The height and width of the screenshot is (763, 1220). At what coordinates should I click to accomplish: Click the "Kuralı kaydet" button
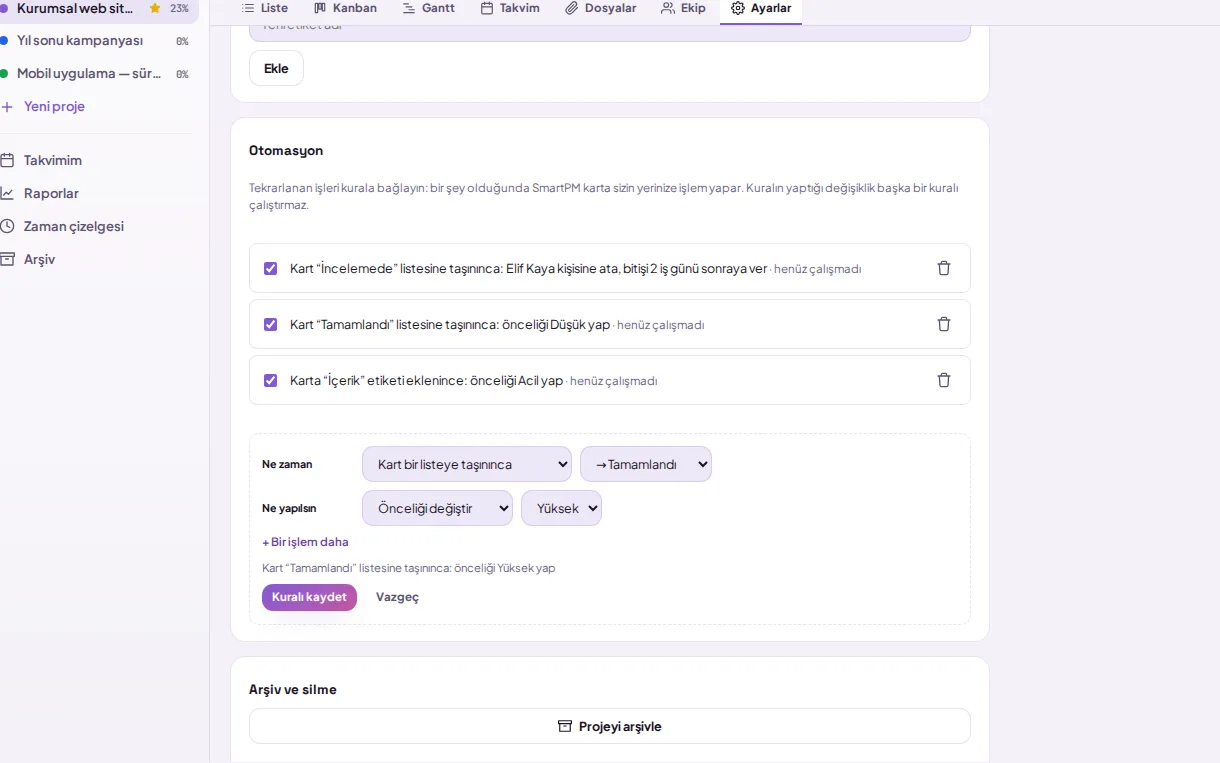click(x=309, y=597)
